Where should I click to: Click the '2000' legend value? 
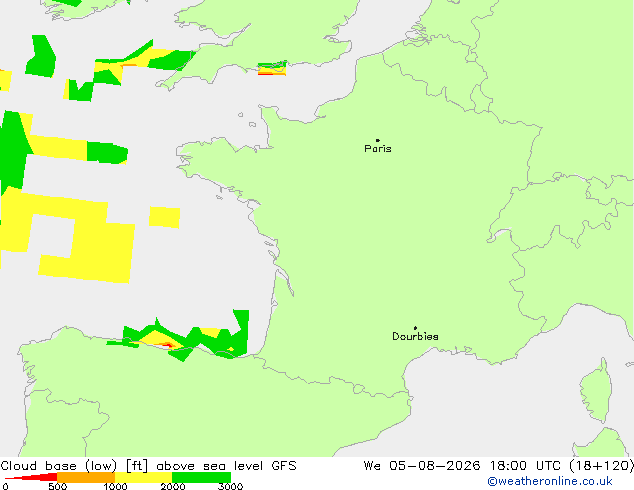coord(173,486)
